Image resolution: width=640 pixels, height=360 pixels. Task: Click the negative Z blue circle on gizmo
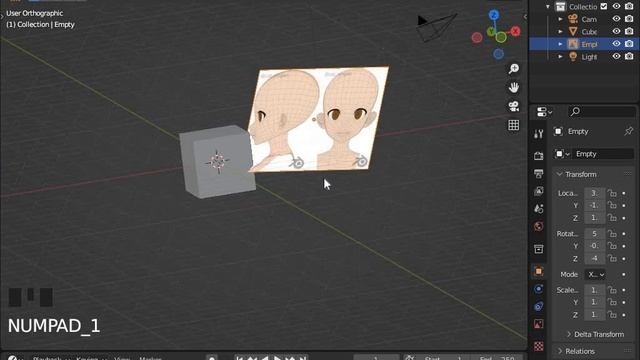[498, 54]
